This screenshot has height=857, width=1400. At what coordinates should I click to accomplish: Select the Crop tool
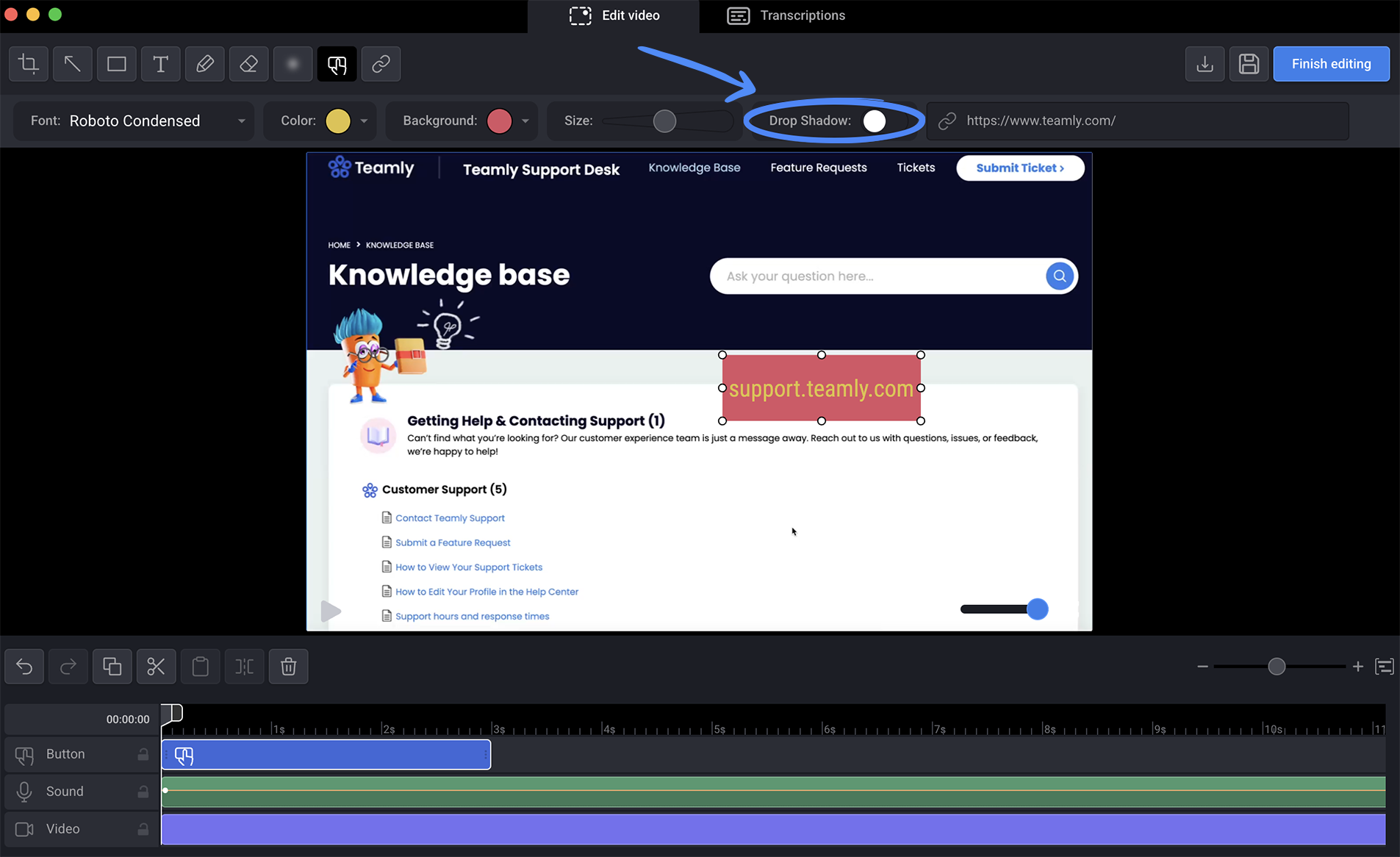point(29,64)
